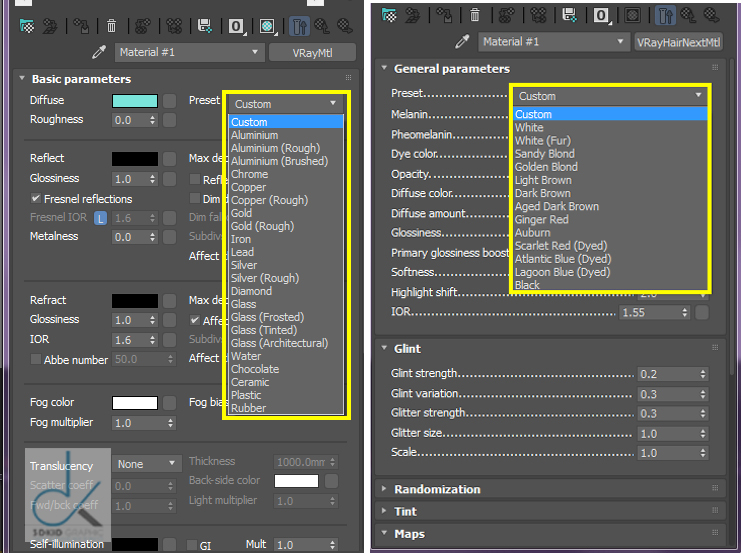The width and height of the screenshot is (743, 553).
Task: Click Get Material icon in VRayMtl panel toolbar
Action: (27, 26)
